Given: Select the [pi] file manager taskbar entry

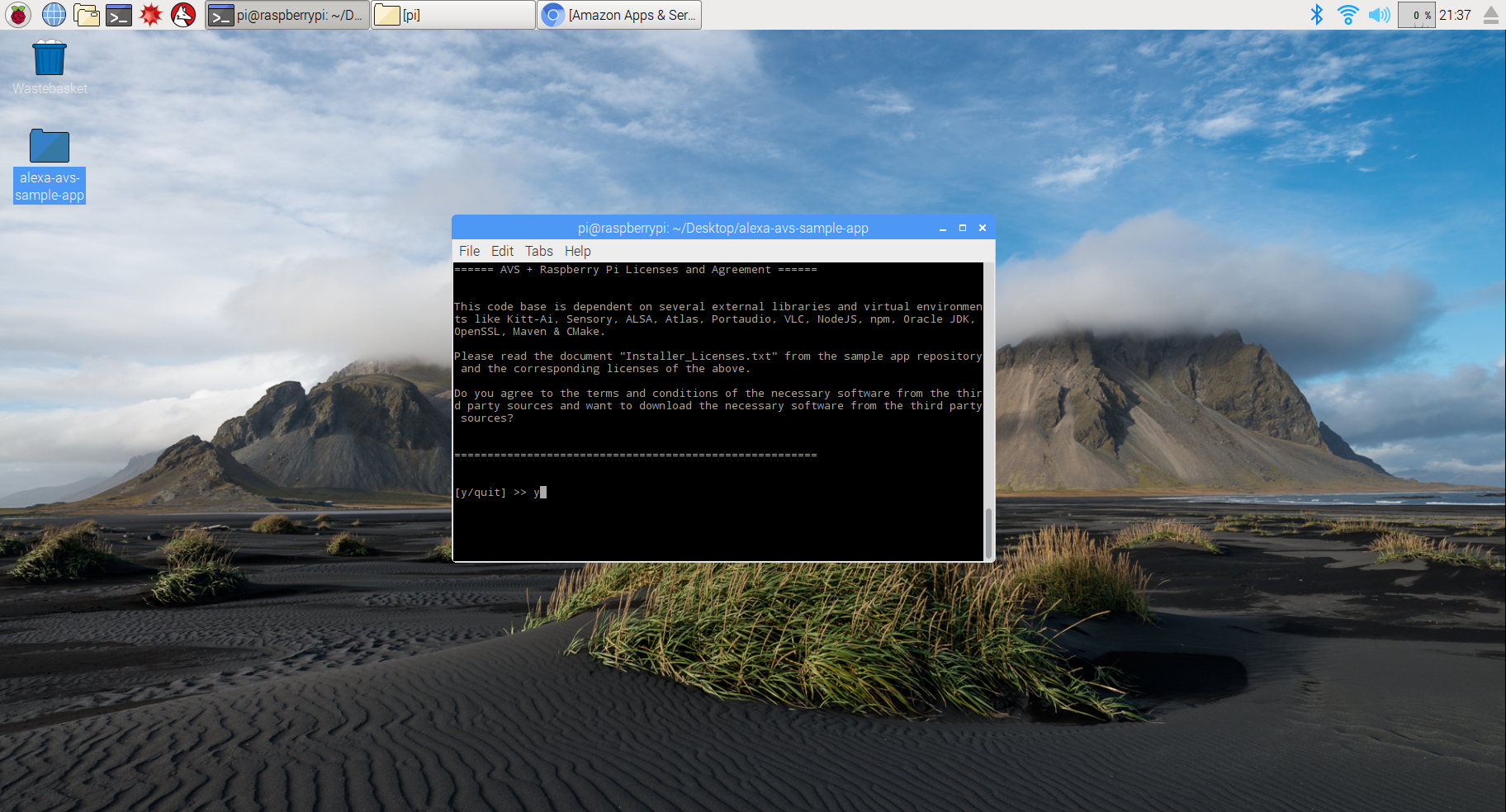Looking at the screenshot, I should (452, 14).
